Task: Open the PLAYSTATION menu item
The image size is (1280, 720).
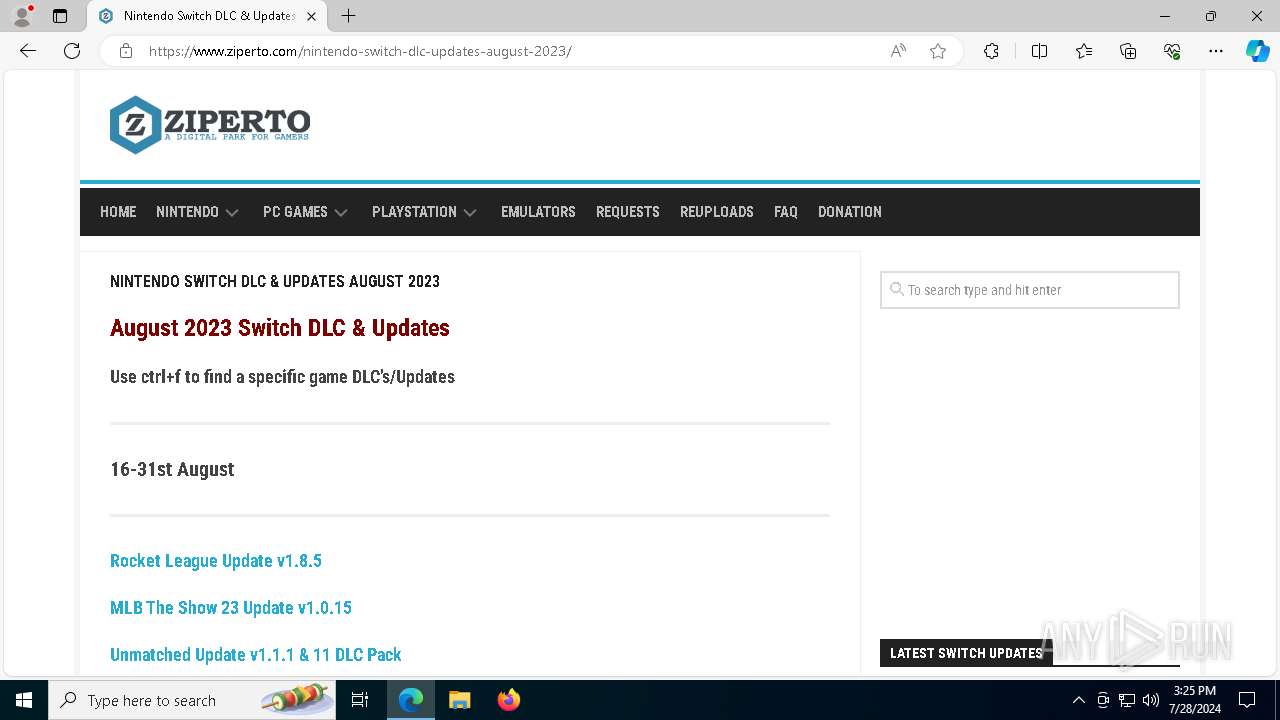Action: coord(414,212)
